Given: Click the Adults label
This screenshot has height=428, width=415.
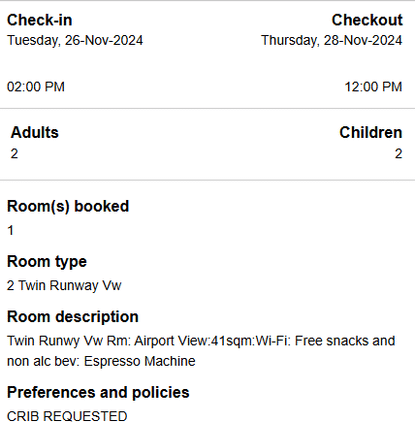Looking at the screenshot, I should [x=35, y=132].
